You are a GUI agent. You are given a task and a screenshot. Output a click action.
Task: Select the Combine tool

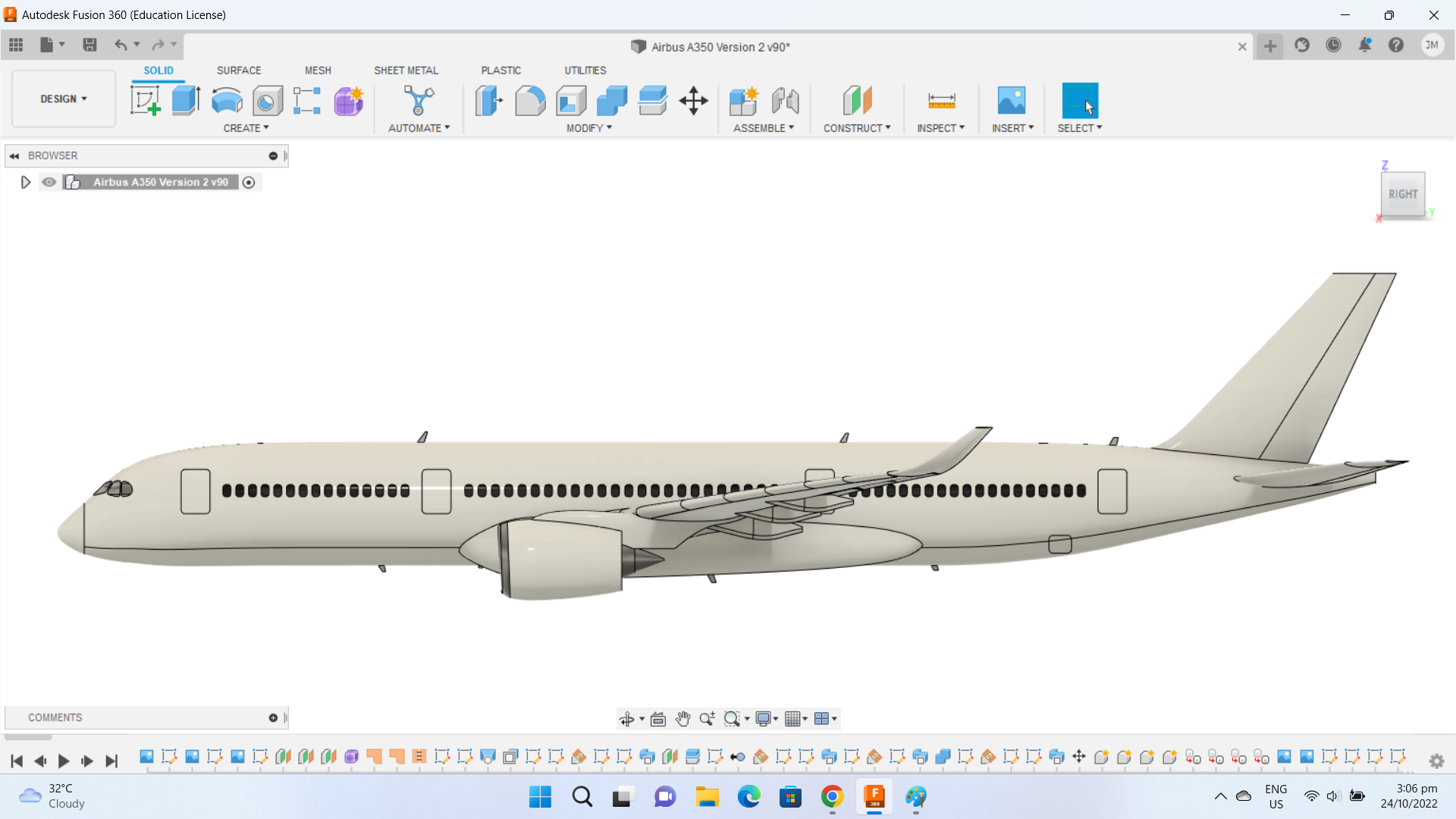point(612,100)
